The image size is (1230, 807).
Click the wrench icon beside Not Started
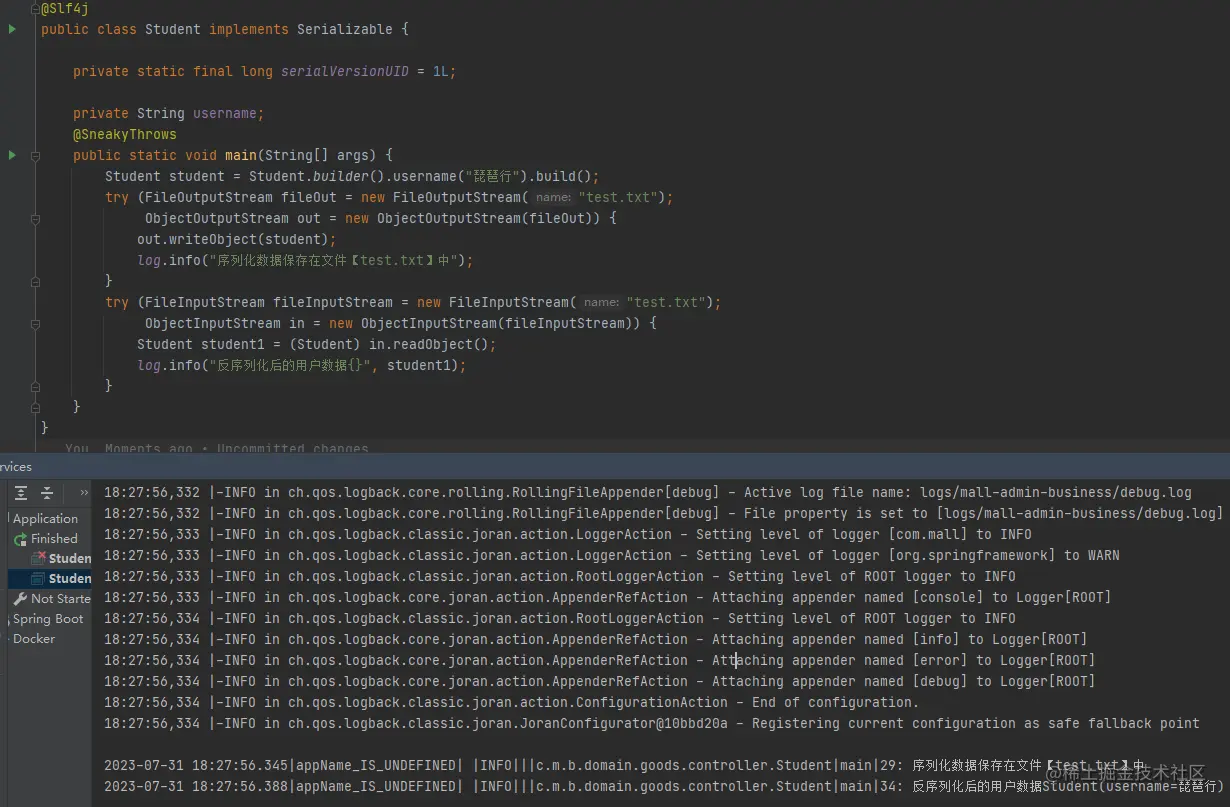[20, 598]
